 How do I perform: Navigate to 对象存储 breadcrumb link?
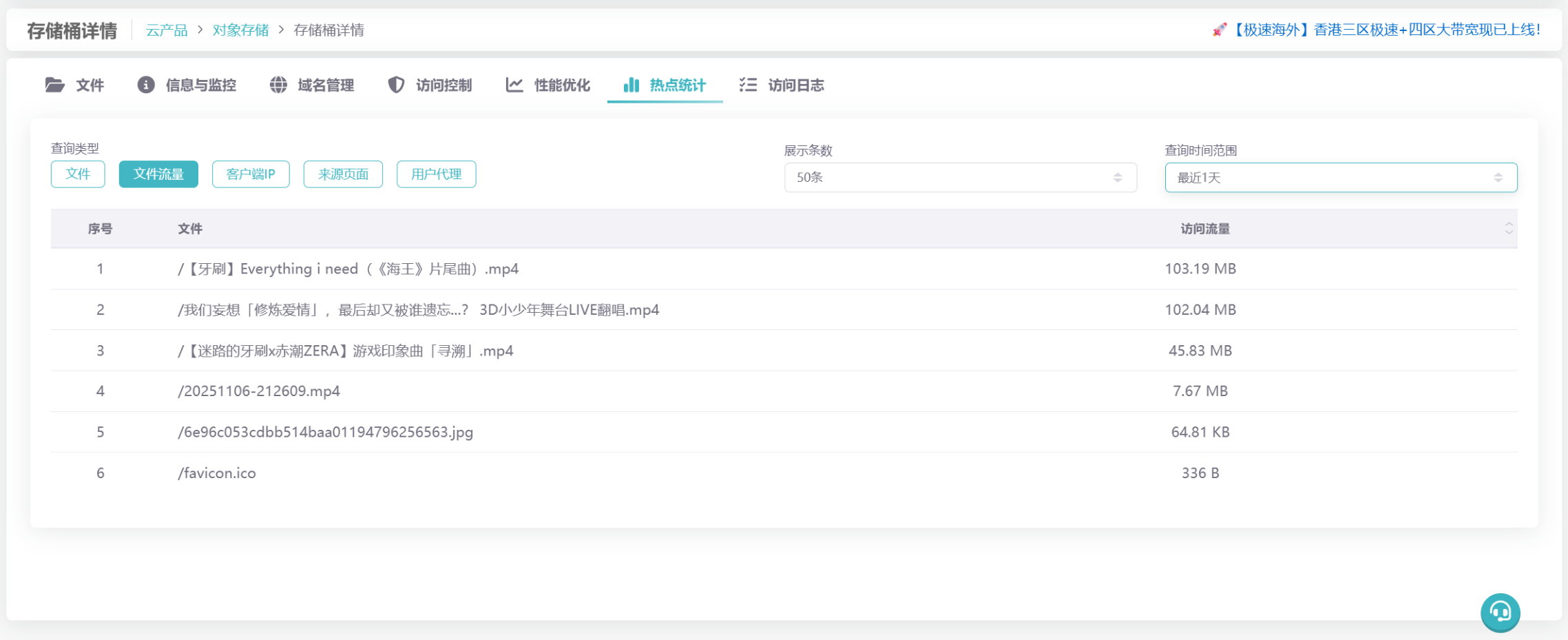(240, 30)
